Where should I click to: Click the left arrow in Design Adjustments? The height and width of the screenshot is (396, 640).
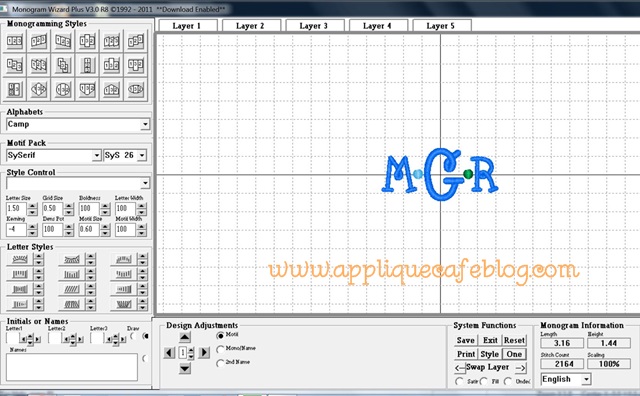tap(169, 352)
